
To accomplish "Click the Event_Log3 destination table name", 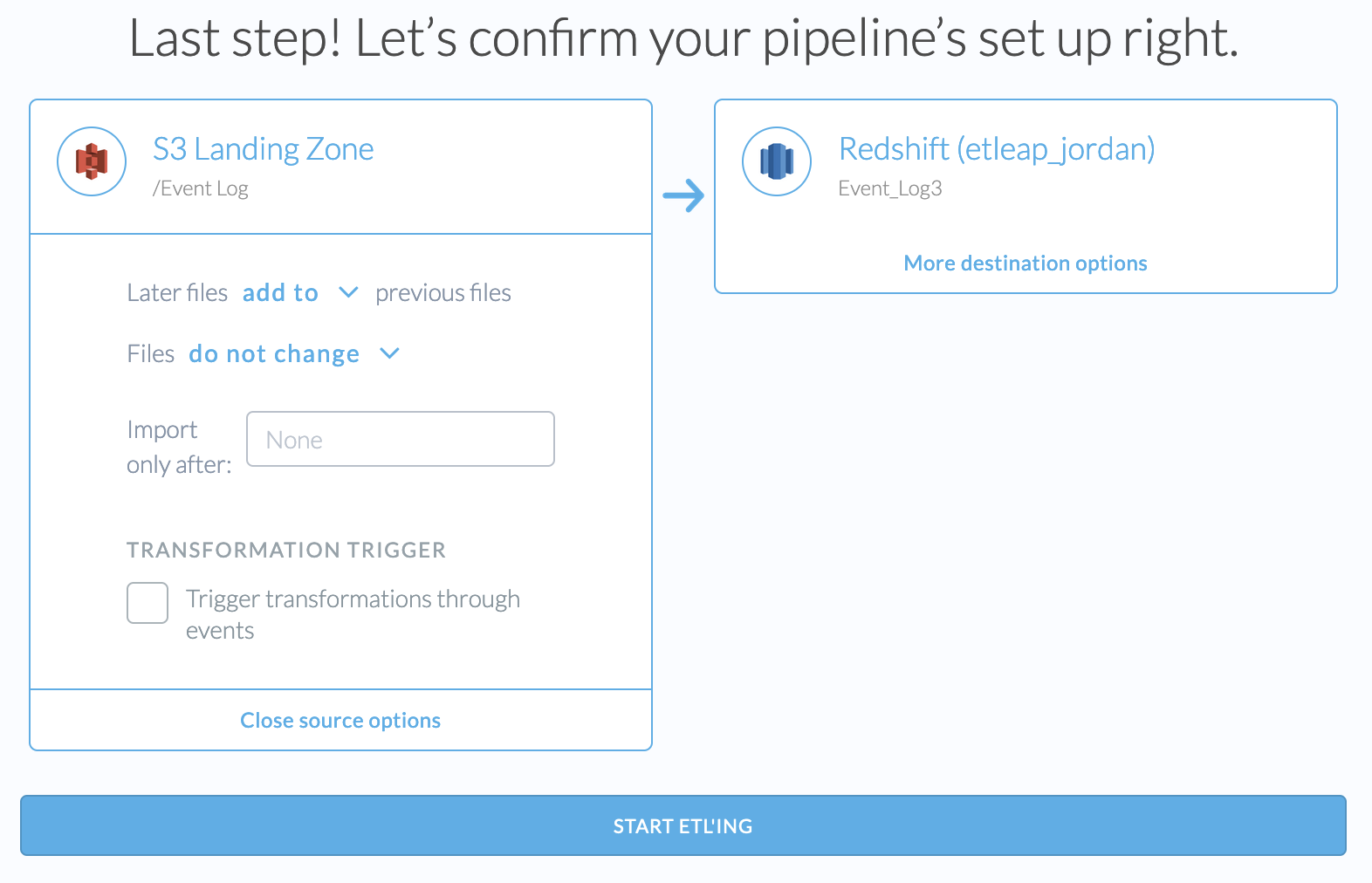I will (889, 189).
